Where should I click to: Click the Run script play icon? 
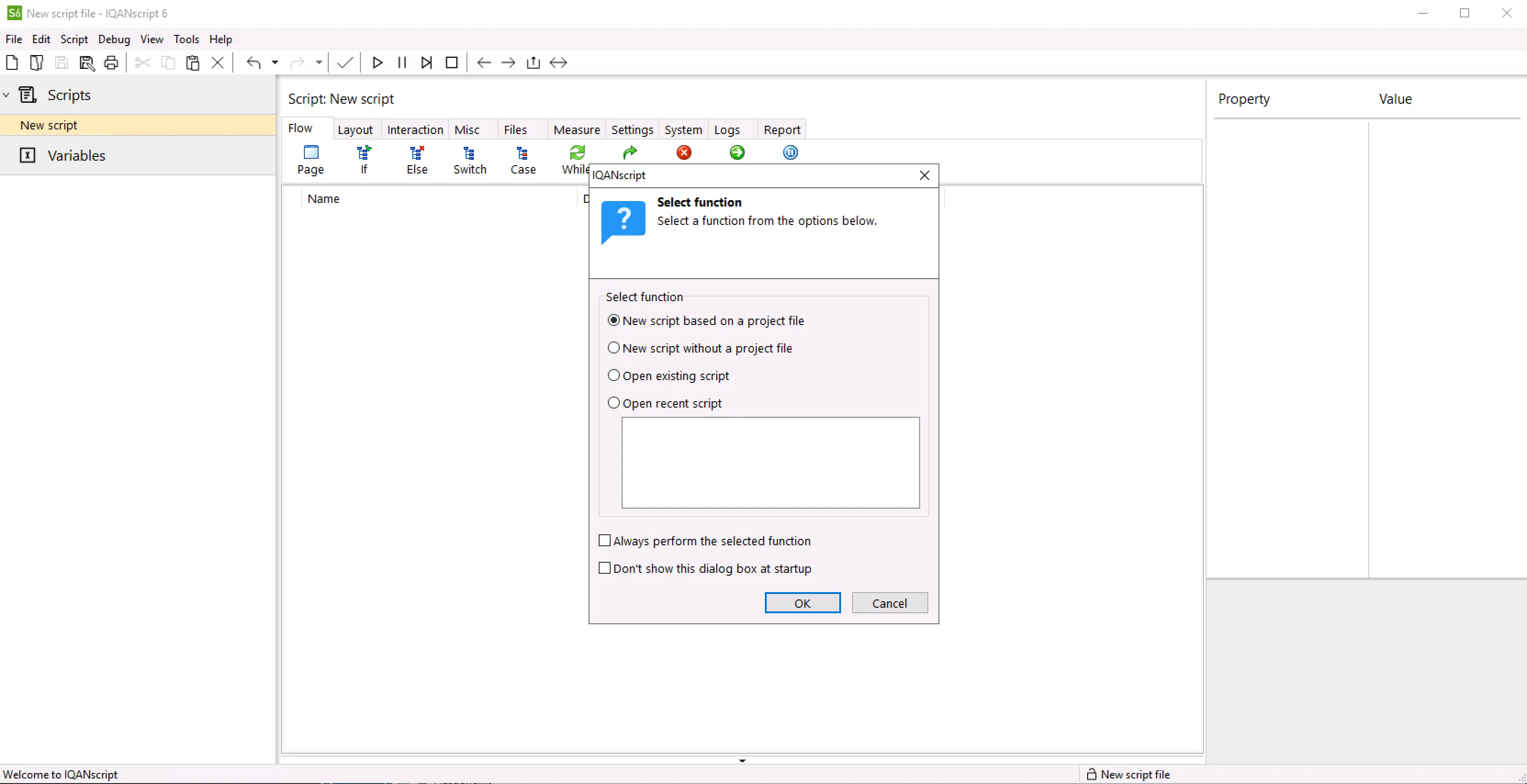coord(377,63)
